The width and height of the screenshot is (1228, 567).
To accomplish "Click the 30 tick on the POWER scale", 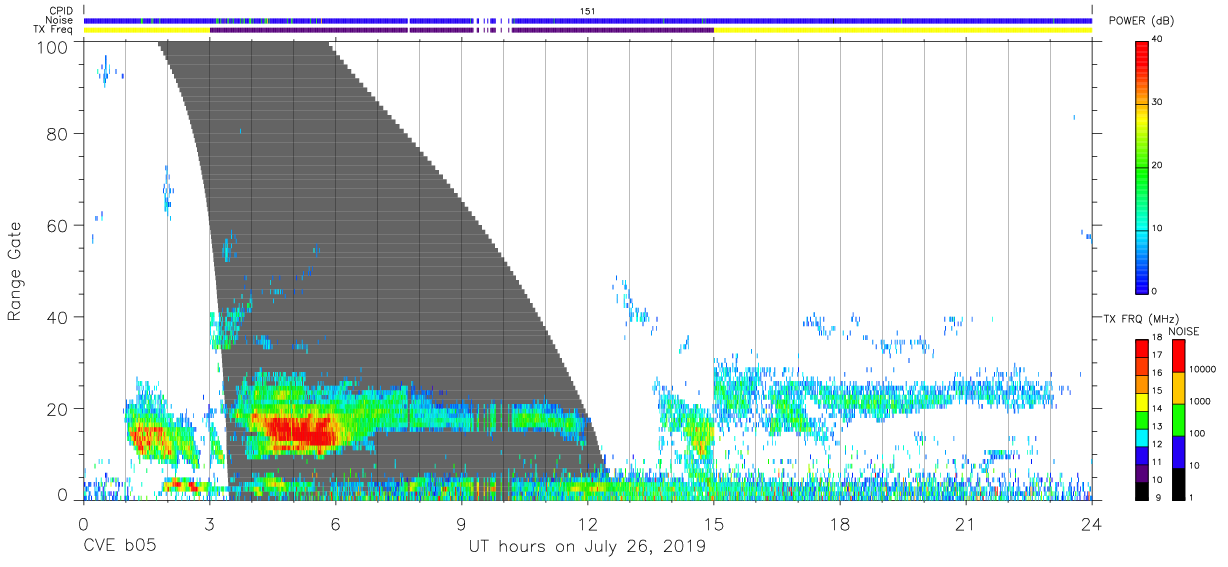I will tap(1158, 102).
